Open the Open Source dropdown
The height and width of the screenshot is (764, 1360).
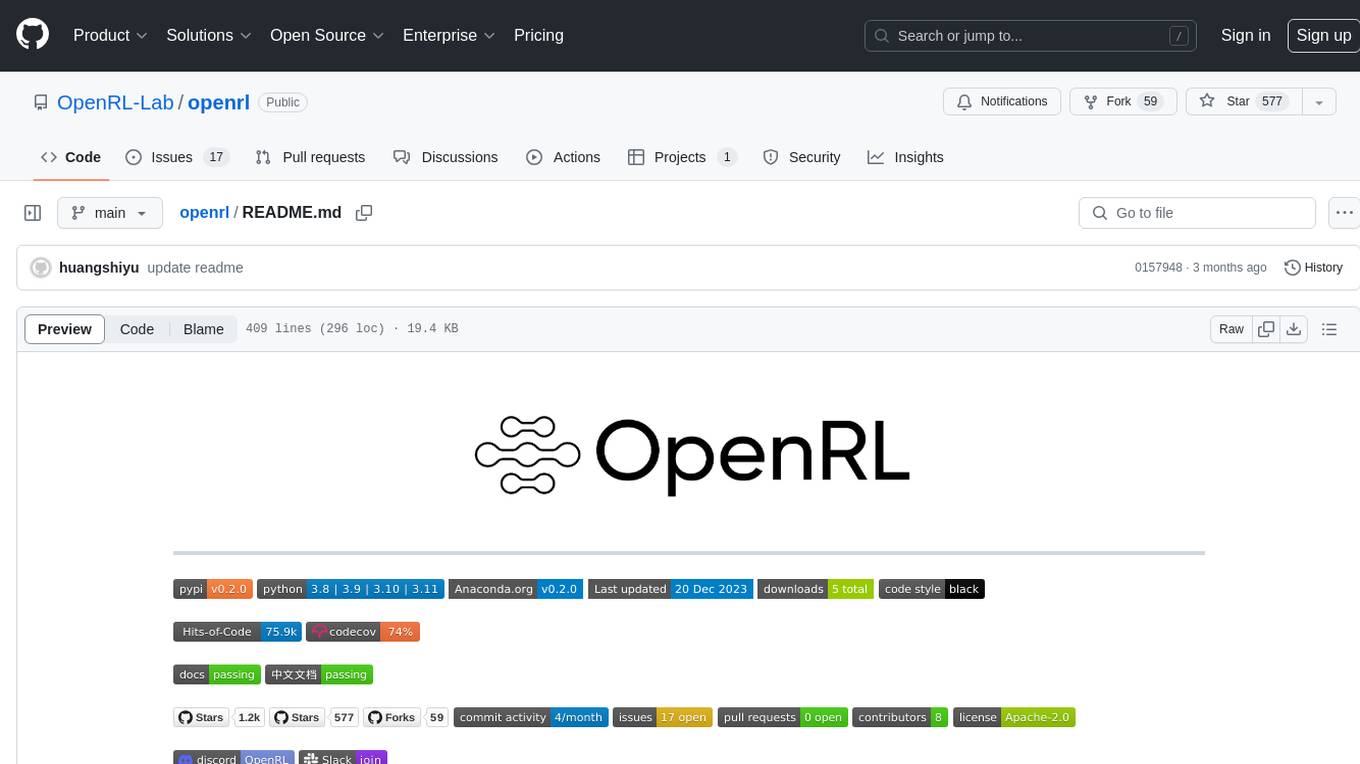point(327,35)
